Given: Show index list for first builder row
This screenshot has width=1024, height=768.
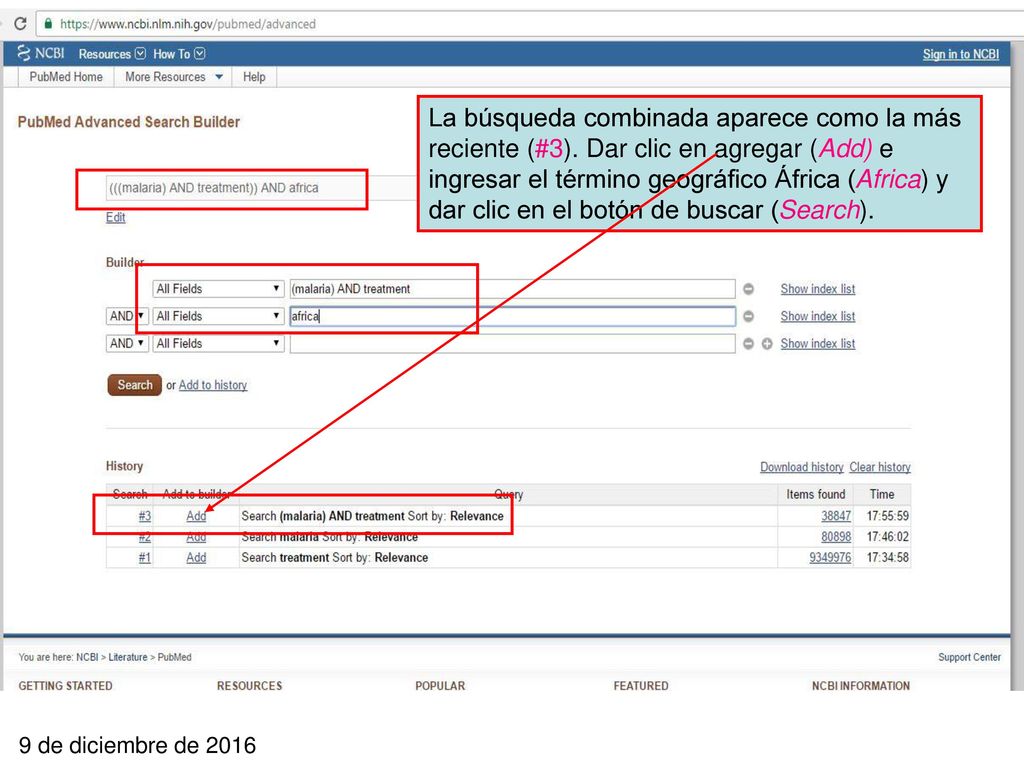Looking at the screenshot, I should (818, 289).
